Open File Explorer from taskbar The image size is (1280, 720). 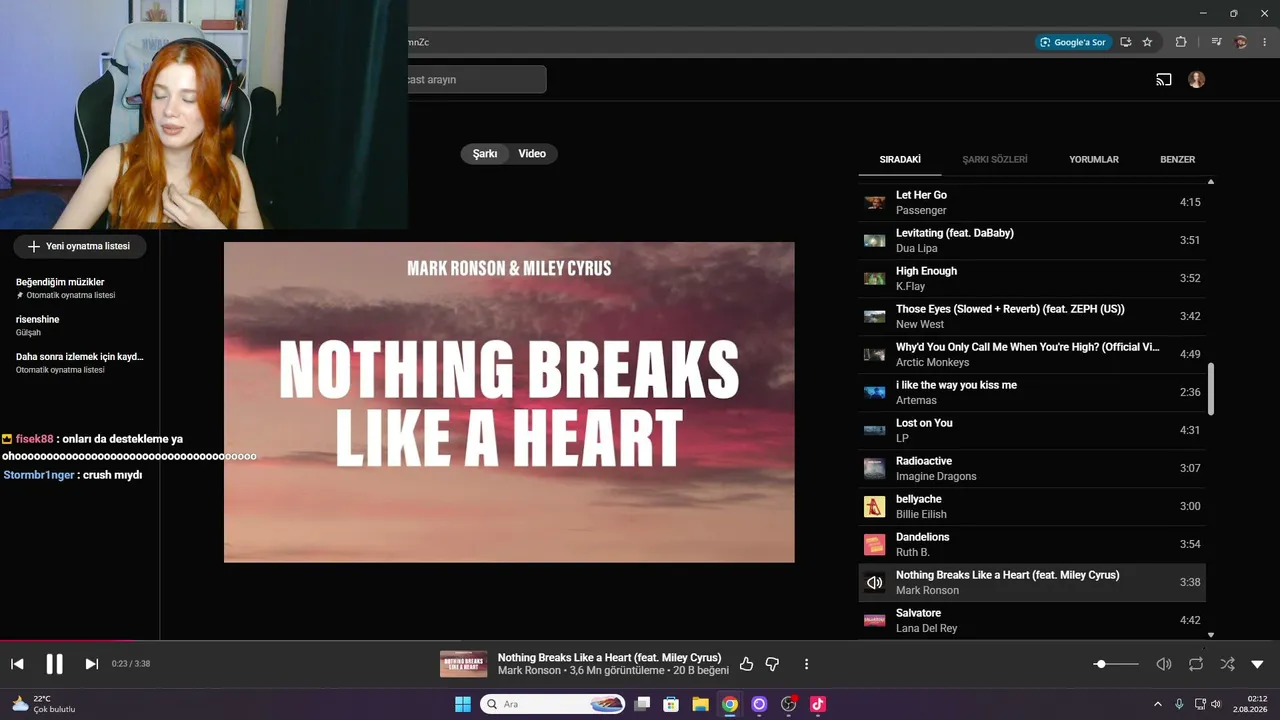701,704
